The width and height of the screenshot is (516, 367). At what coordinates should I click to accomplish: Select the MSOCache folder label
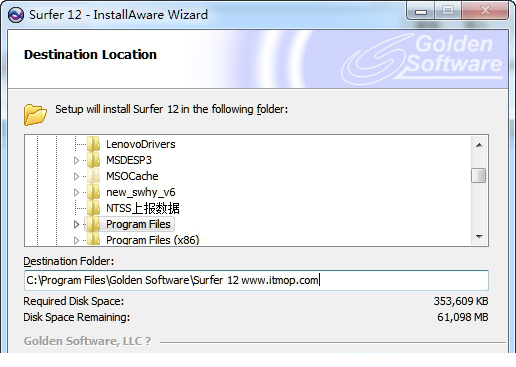(132, 176)
